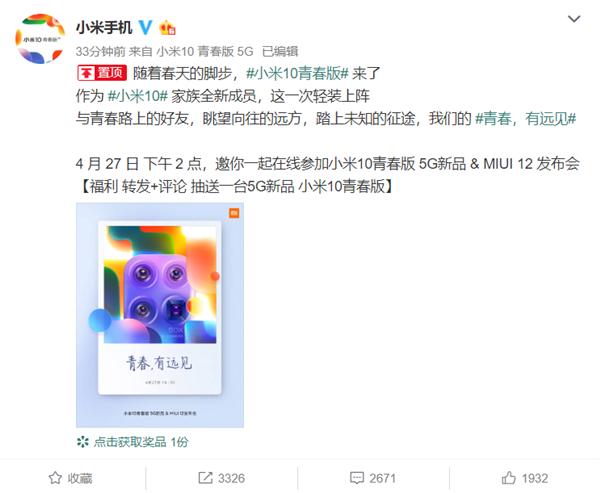This screenshot has height=493, width=600.
Task: Click the 小米10 青春版 5G source link
Action: 205,51
